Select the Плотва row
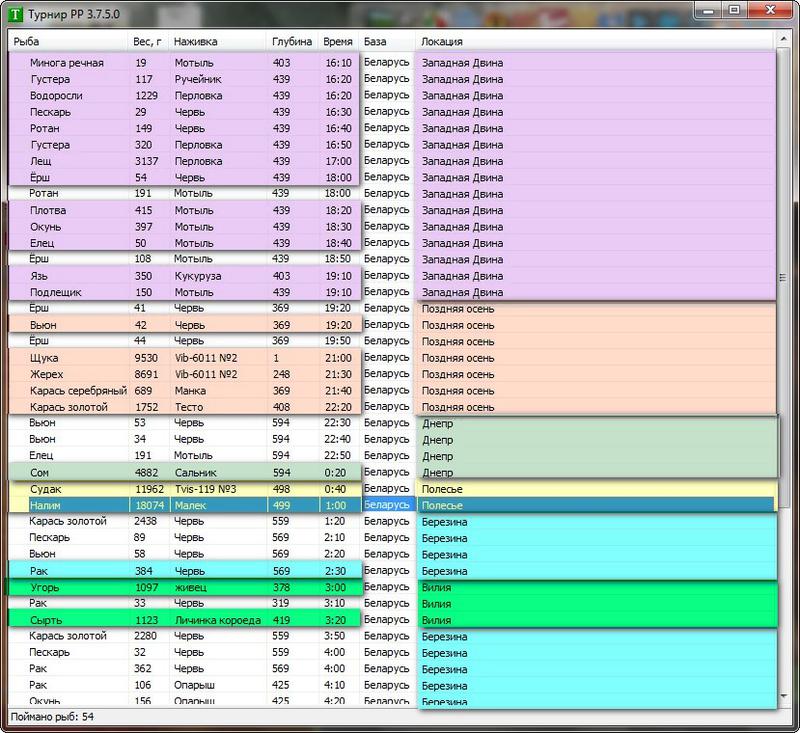Screen dimensions: 800x733 pos(392,210)
